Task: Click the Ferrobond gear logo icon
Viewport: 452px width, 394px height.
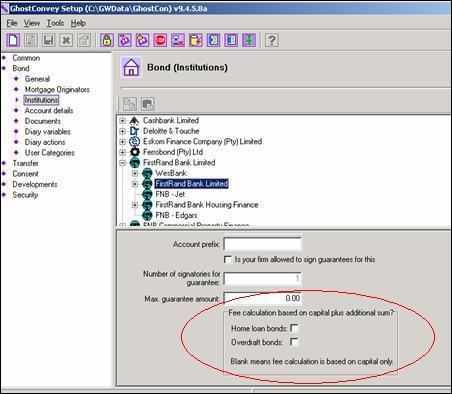Action: coord(135,152)
